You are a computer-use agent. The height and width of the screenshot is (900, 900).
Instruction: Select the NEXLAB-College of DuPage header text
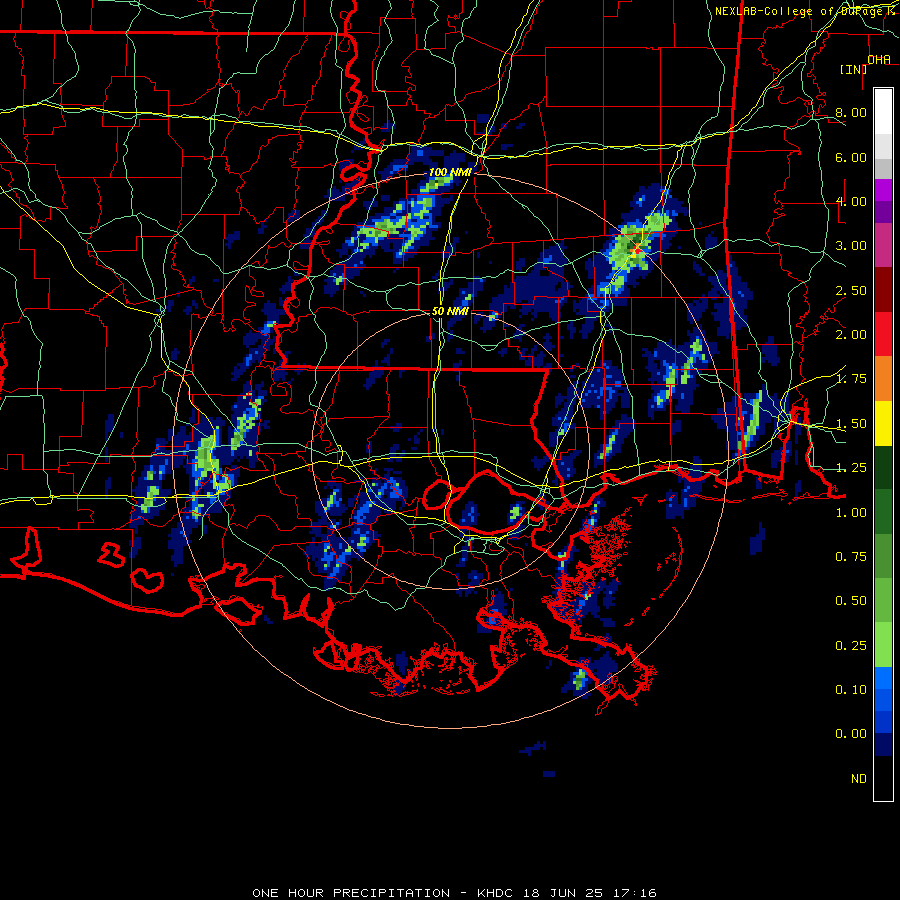[x=806, y=11]
